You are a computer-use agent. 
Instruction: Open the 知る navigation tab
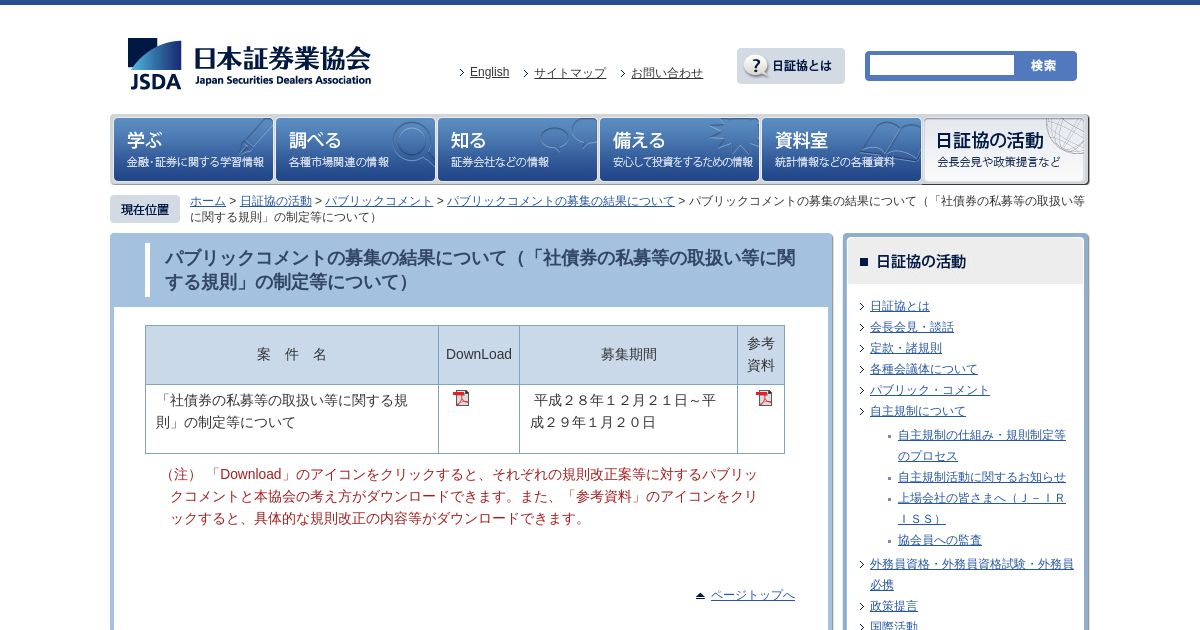(x=517, y=150)
